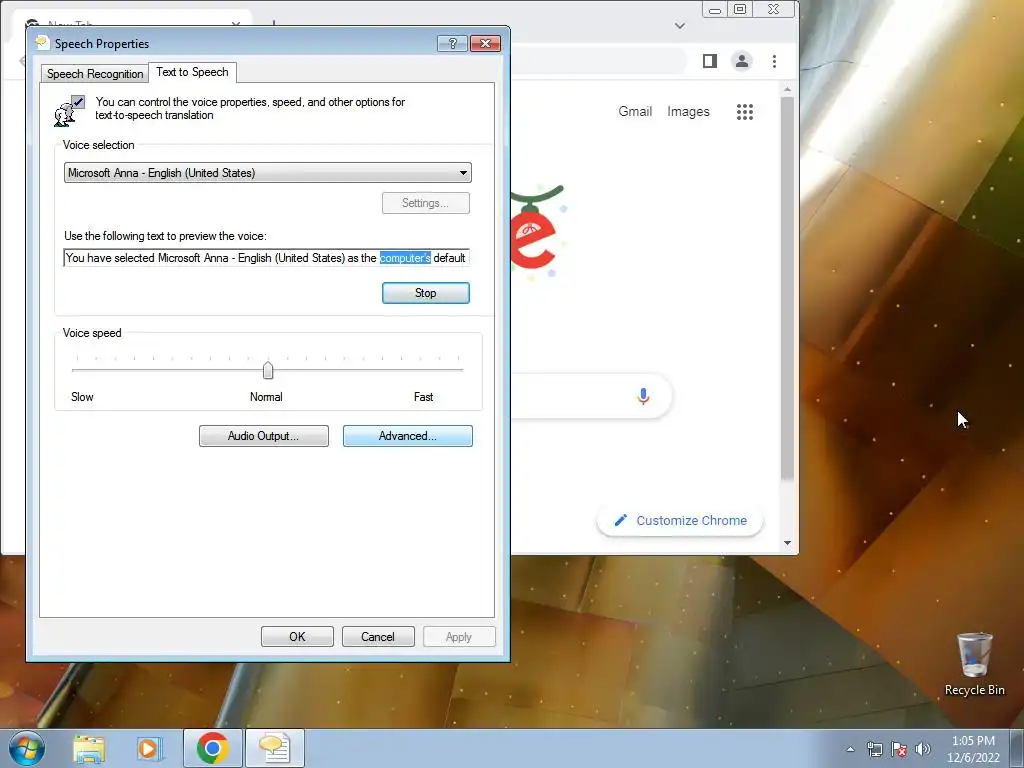The image size is (1024, 768).
Task: Open the Windows Start menu
Action: coord(27,748)
